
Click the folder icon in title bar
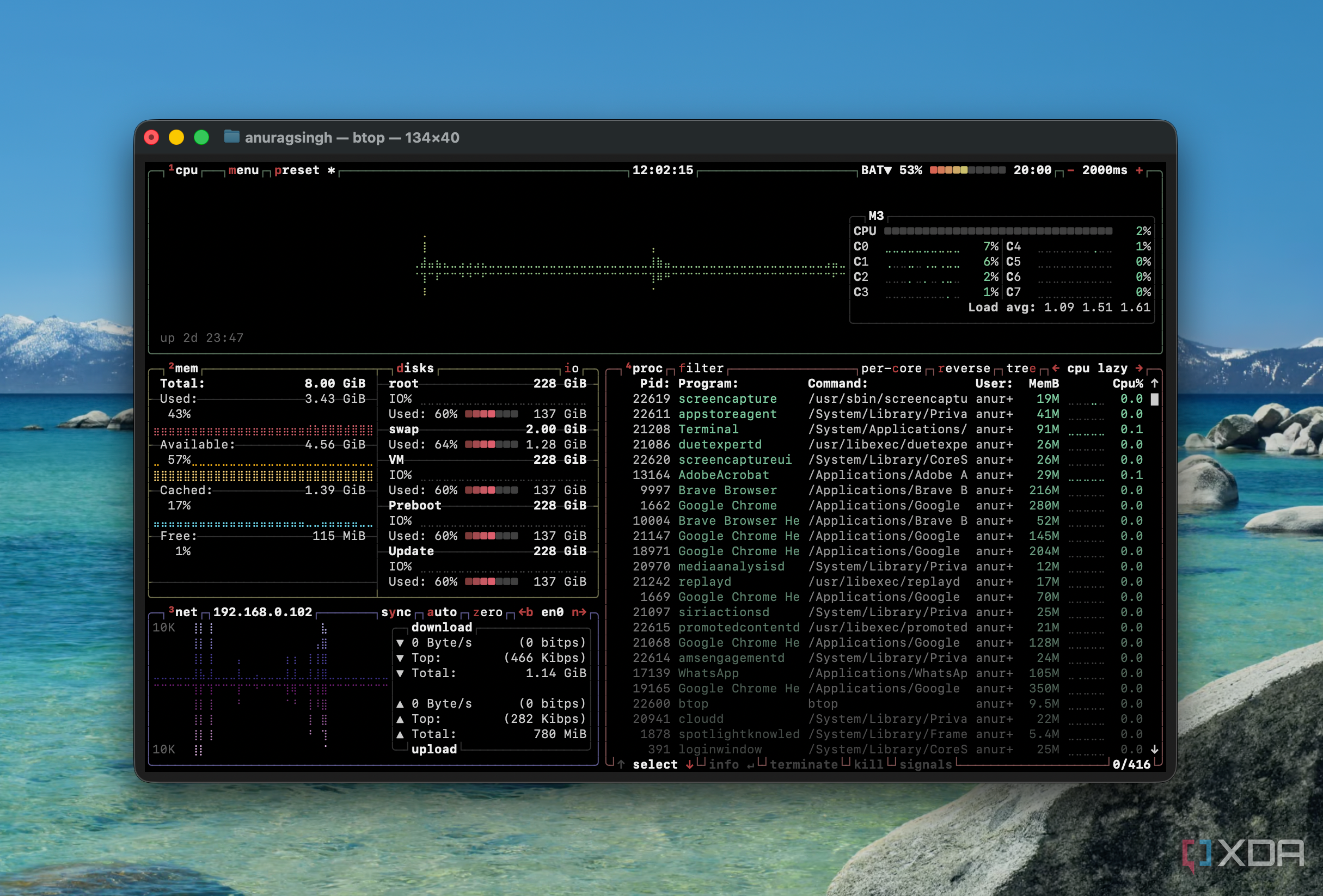[232, 137]
